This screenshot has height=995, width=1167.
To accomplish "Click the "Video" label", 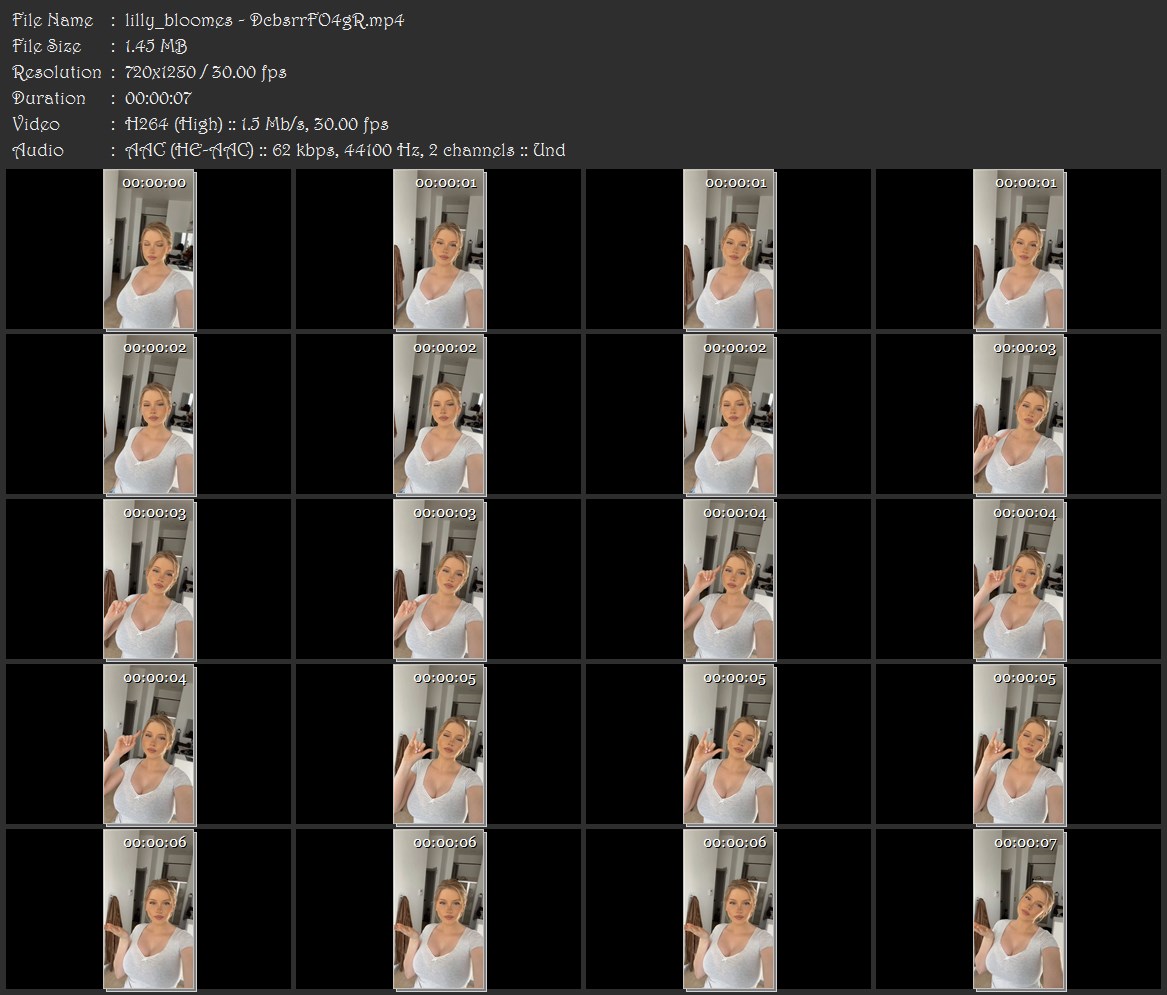I will (36, 124).
